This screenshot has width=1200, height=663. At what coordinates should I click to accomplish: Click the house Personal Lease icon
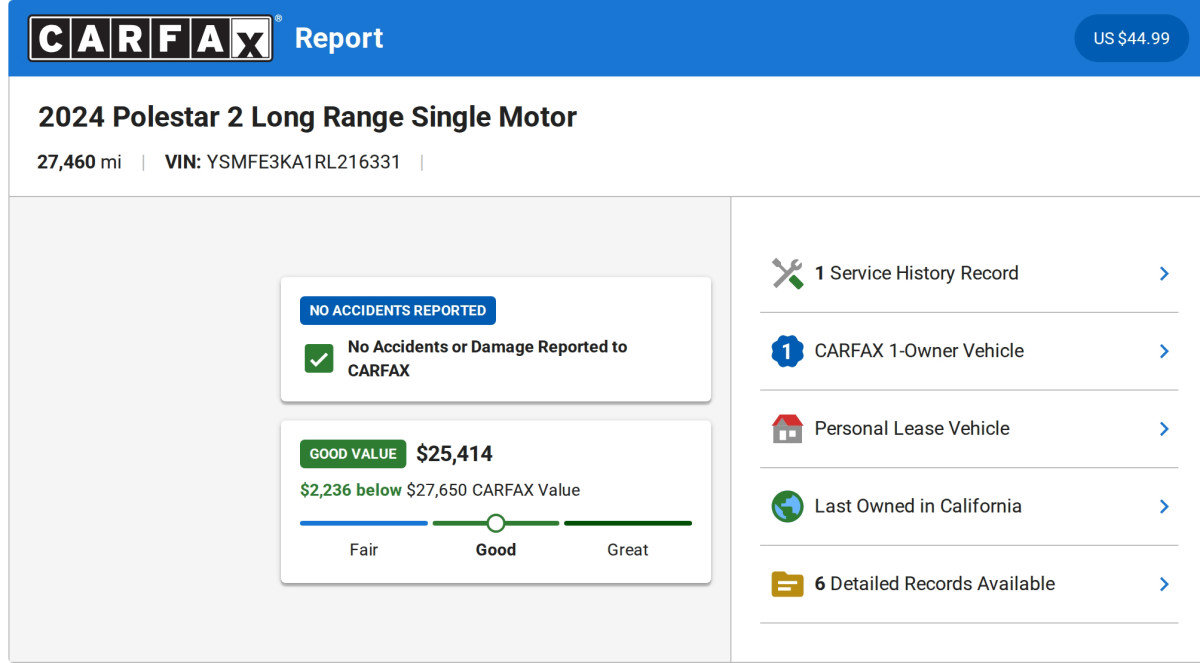787,428
